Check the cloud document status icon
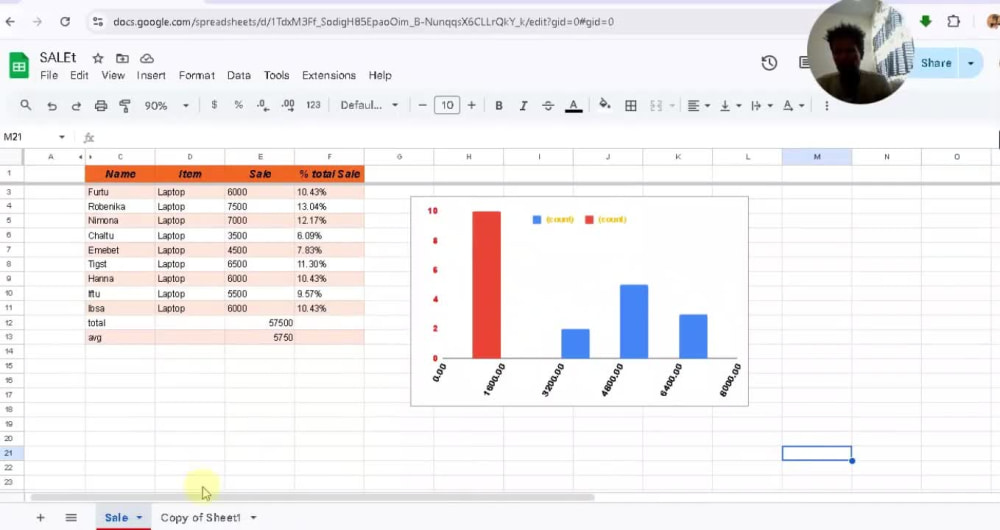This screenshot has width=1000, height=530. pos(147,59)
